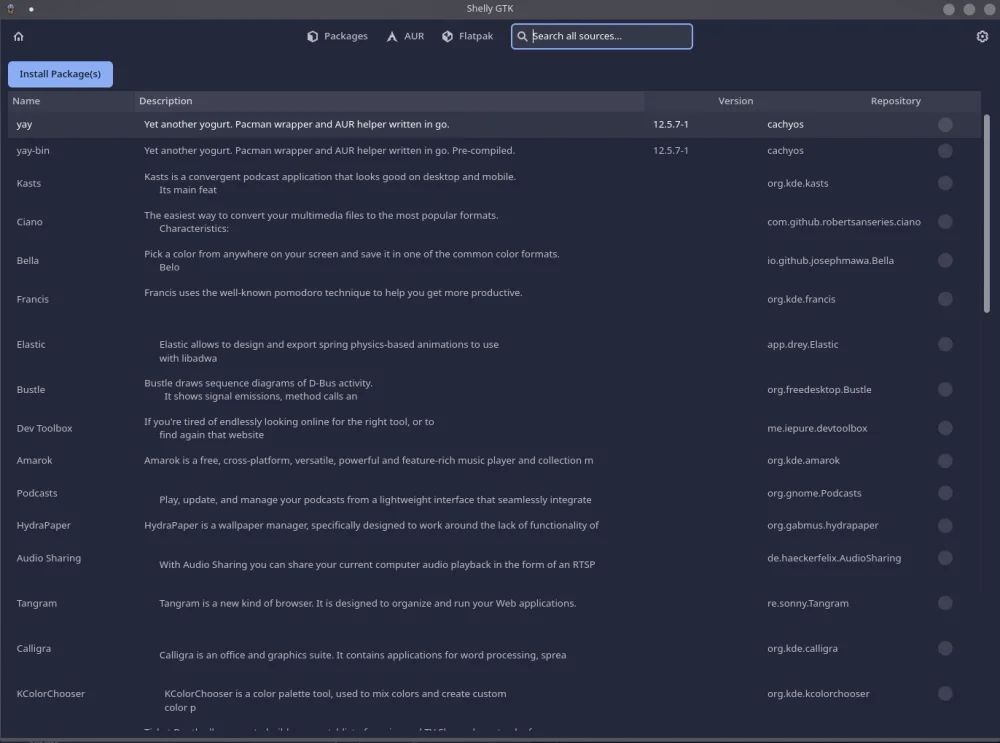Viewport: 1000px width, 743px height.
Task: Click 'org.kde.kasts' repository text
Action: point(798,183)
